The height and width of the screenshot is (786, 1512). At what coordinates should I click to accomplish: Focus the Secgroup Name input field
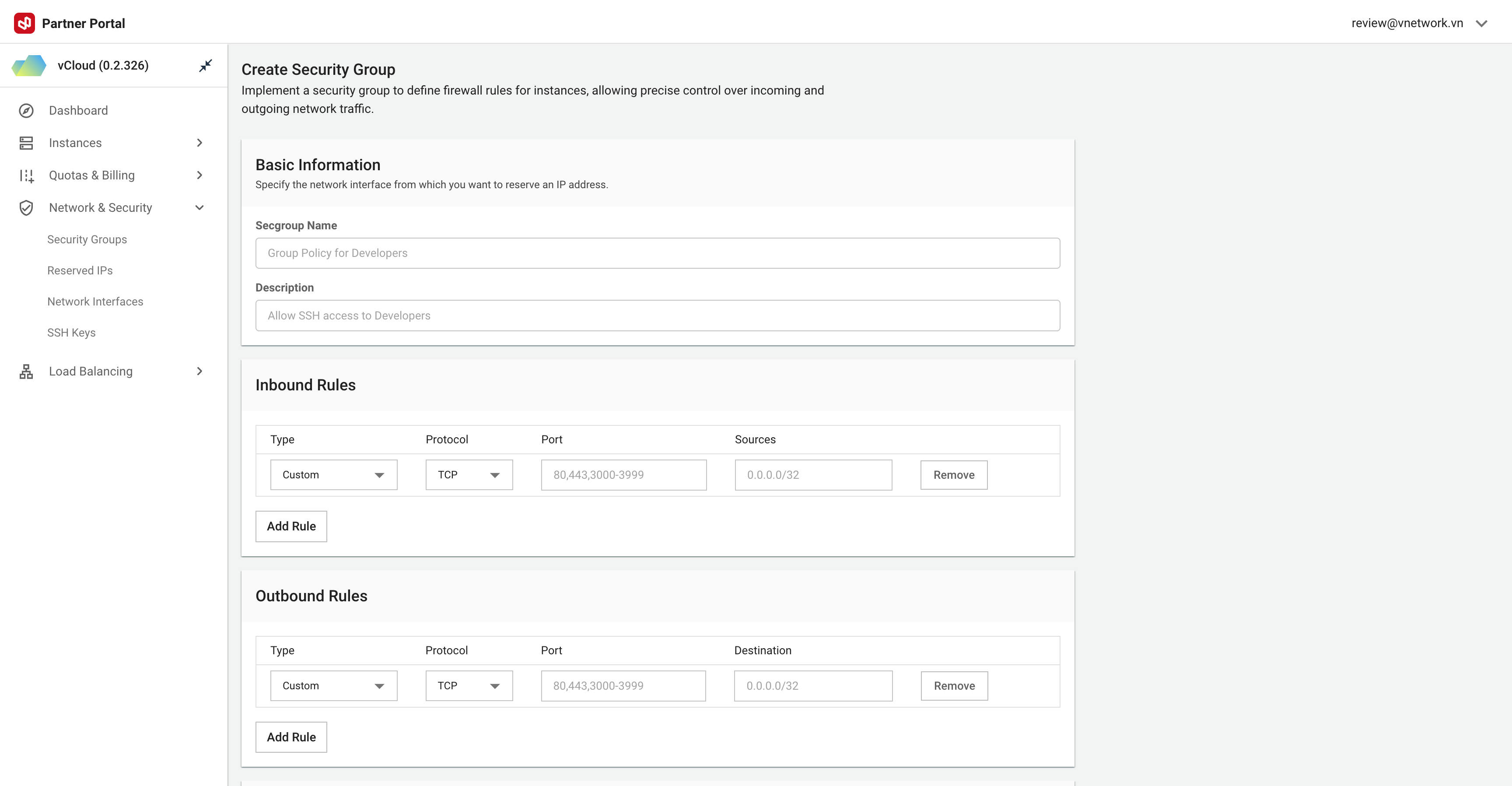pyautogui.click(x=658, y=253)
